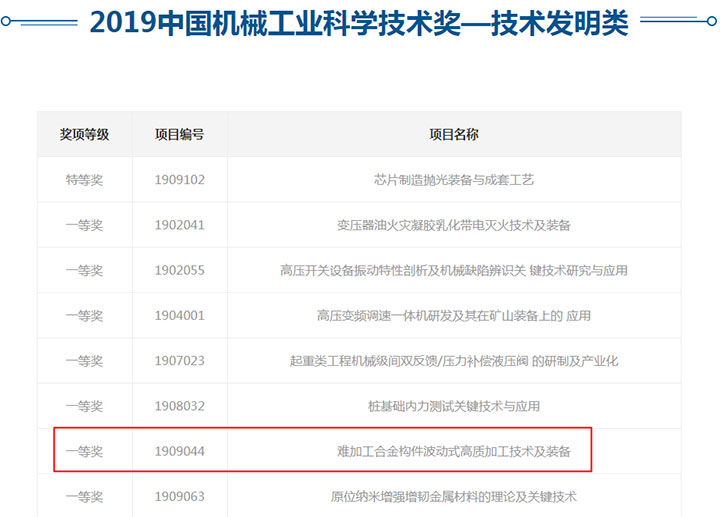Select project number 1909063
Screen dimensions: 720x517
pos(180,497)
